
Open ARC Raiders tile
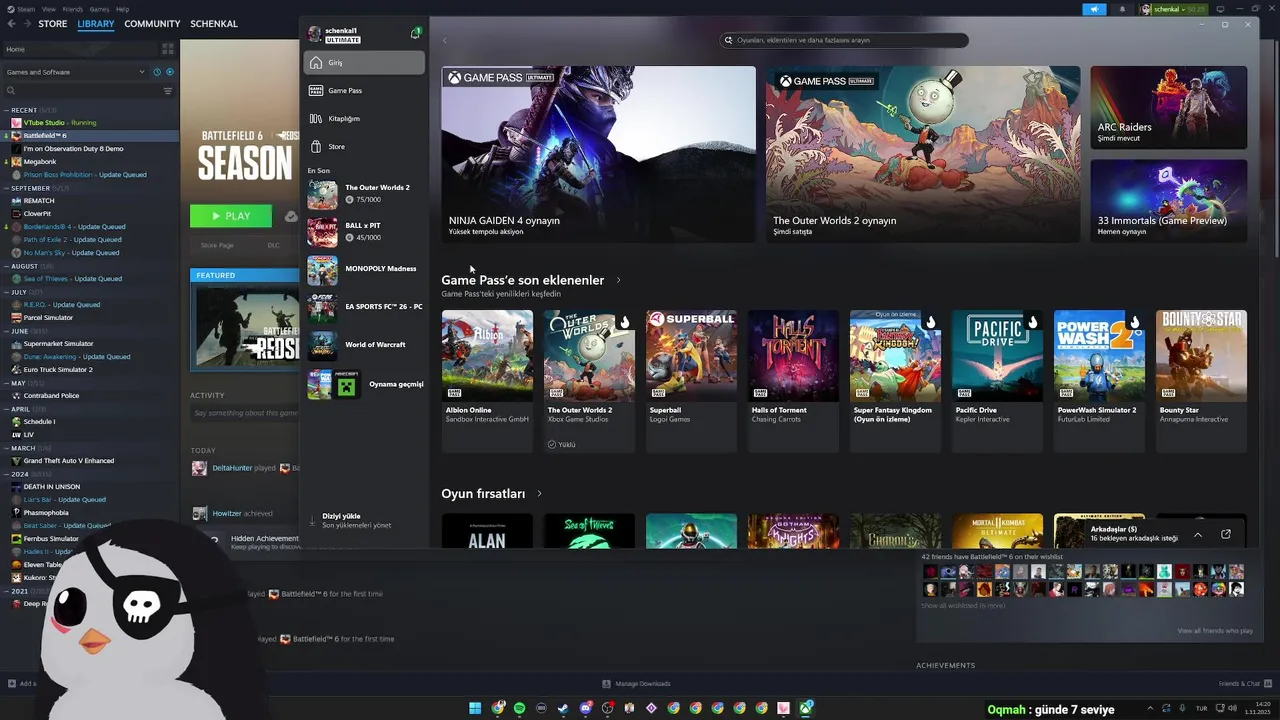(x=1169, y=108)
